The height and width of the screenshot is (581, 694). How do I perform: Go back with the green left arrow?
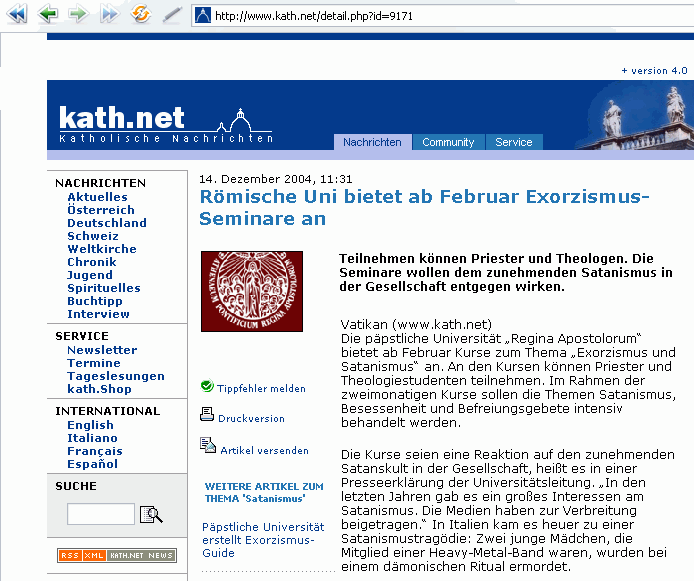pyautogui.click(x=48, y=14)
